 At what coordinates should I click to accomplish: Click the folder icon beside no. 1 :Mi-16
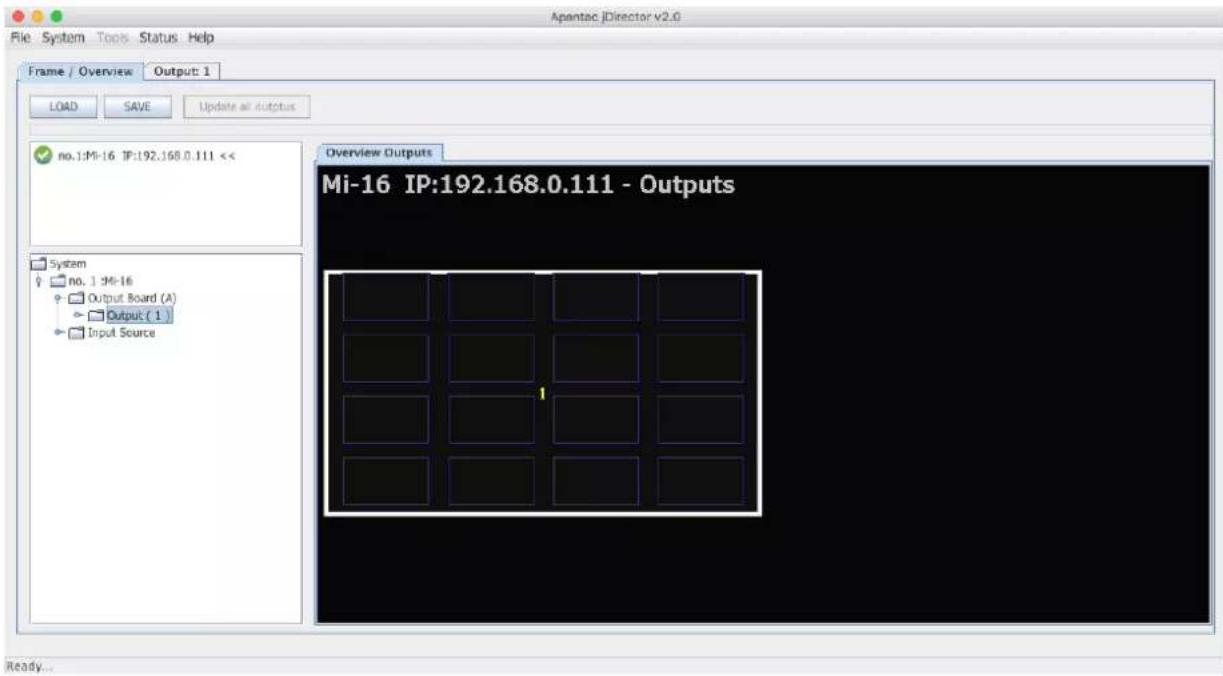pyautogui.click(x=58, y=282)
